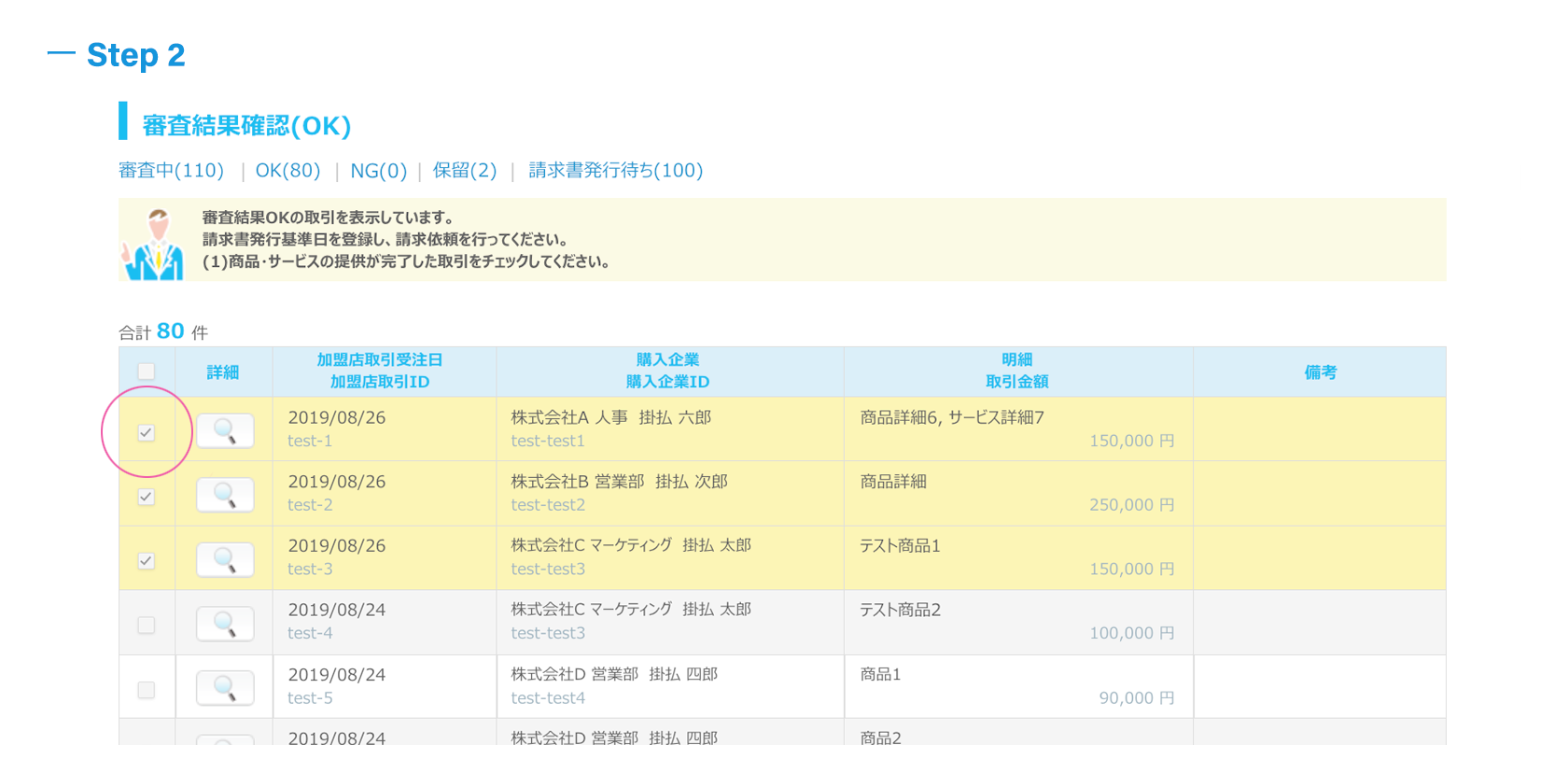Uncheck the test-3 transaction checkbox
This screenshot has width=1568, height=773.
147,561
